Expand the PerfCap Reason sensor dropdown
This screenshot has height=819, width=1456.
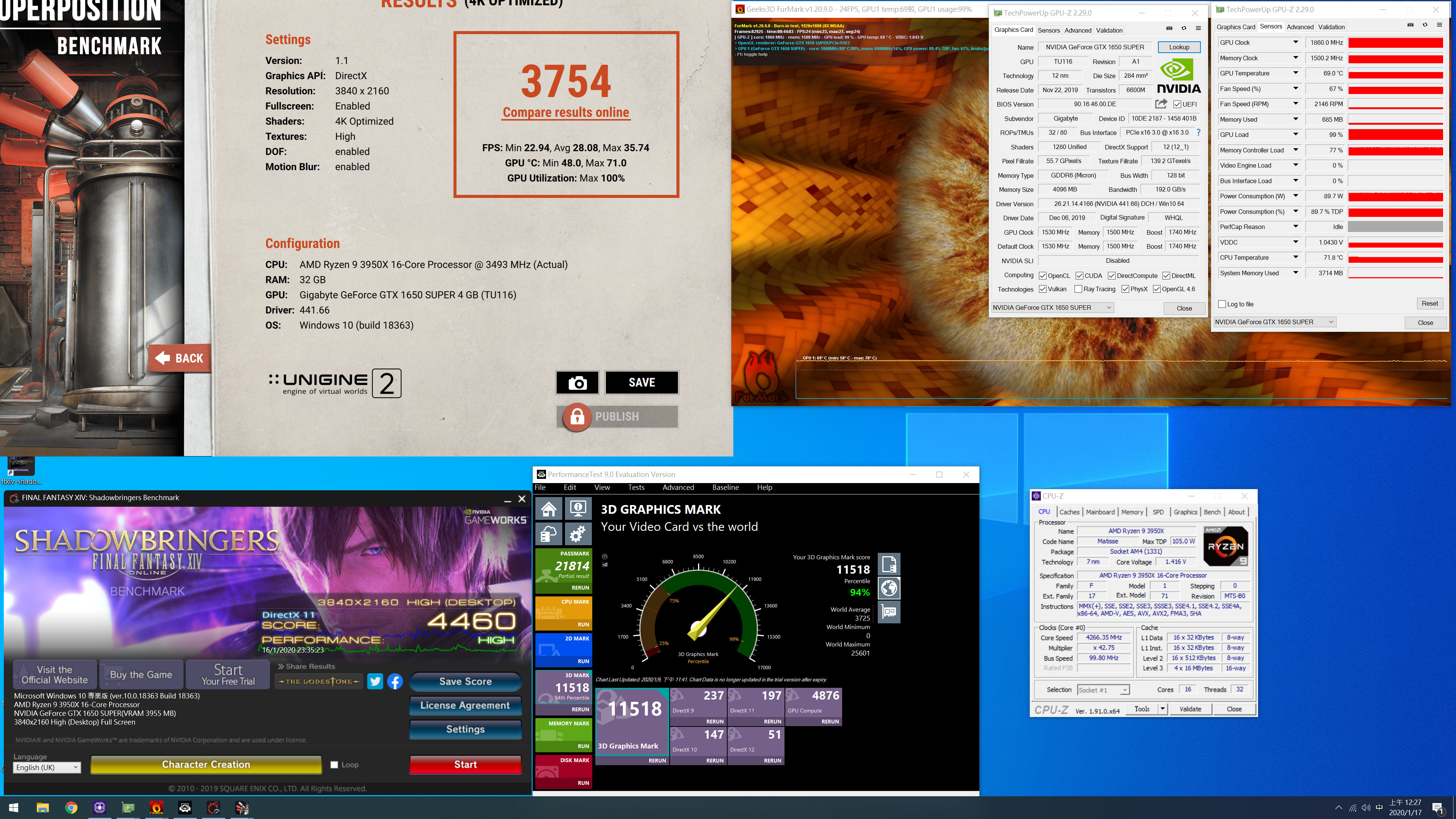pos(1296,227)
